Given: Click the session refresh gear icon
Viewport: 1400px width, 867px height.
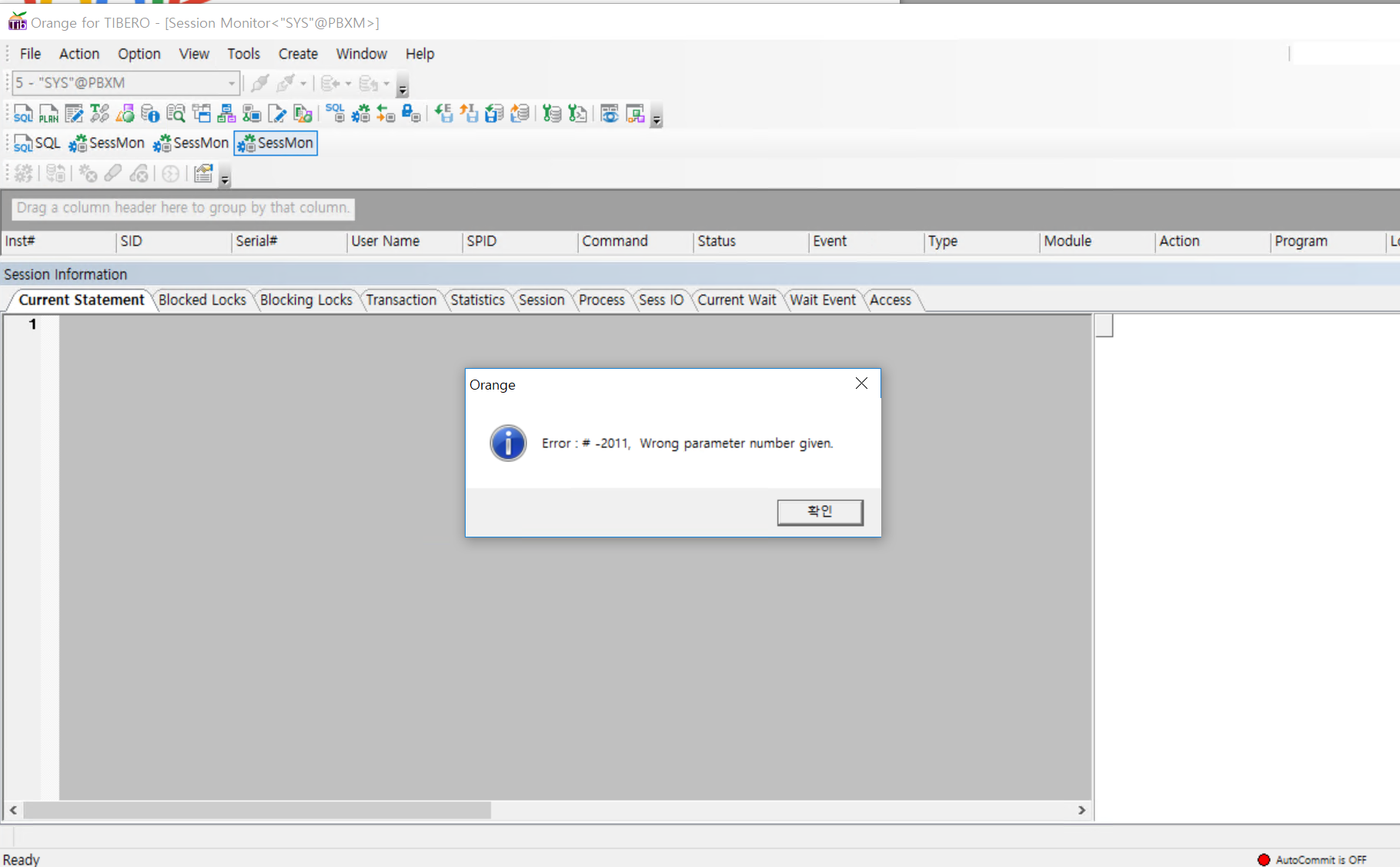Looking at the screenshot, I should tap(22, 173).
